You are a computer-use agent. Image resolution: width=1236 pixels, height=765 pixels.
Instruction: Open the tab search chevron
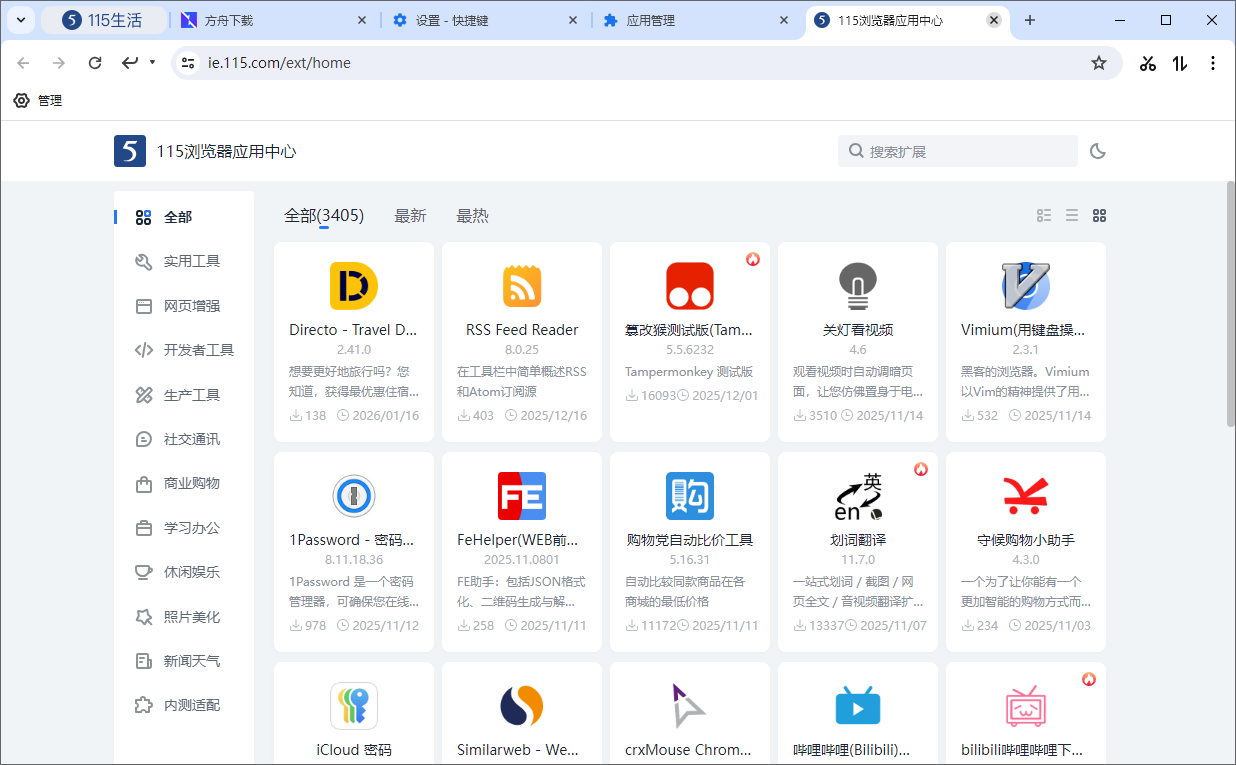point(21,20)
